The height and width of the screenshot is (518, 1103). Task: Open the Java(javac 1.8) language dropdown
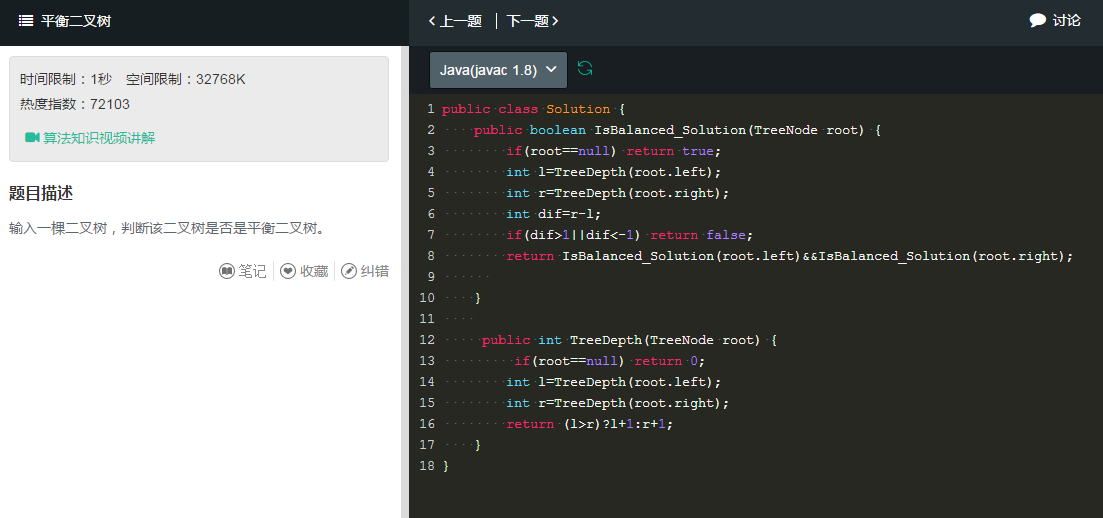click(x=498, y=70)
